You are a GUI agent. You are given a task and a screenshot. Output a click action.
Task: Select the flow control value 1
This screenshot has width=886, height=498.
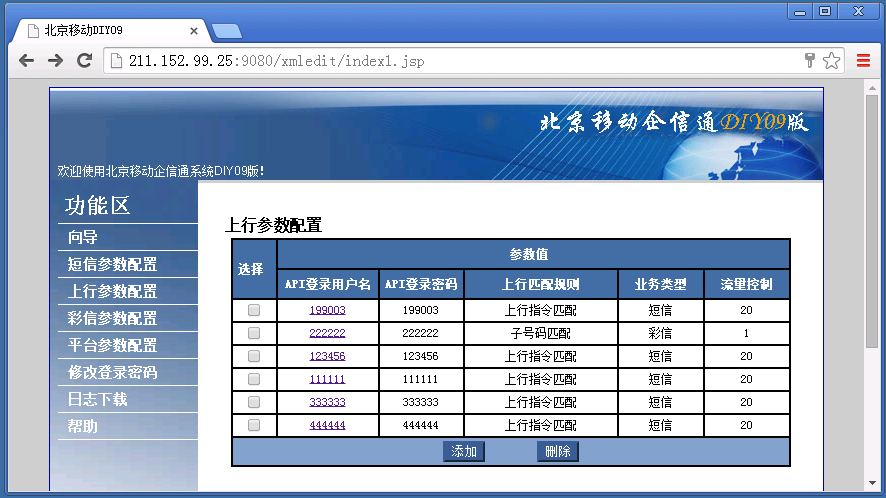coord(746,334)
